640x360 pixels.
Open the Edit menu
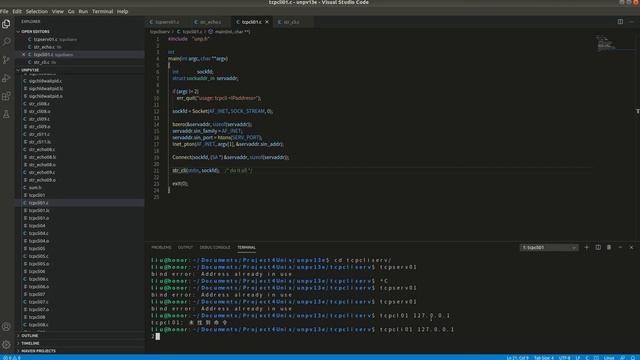pyautogui.click(x=17, y=11)
